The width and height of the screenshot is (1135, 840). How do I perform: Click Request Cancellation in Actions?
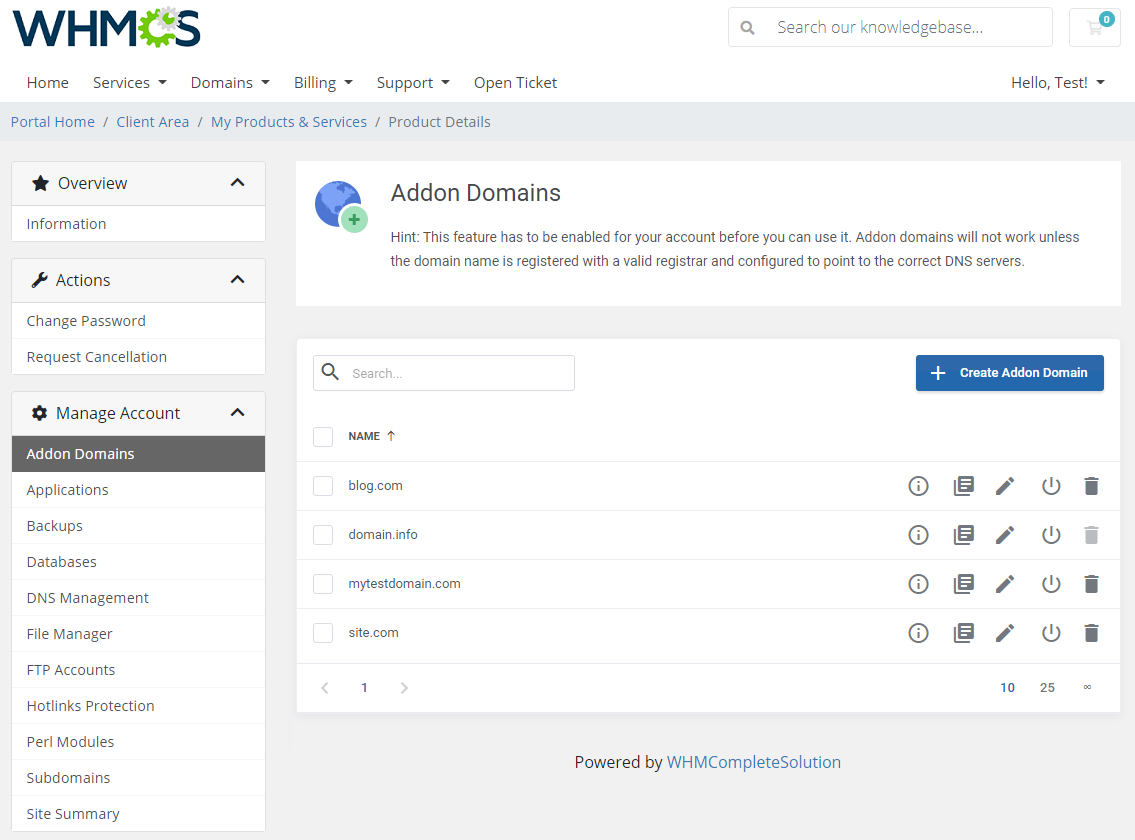[138, 357]
